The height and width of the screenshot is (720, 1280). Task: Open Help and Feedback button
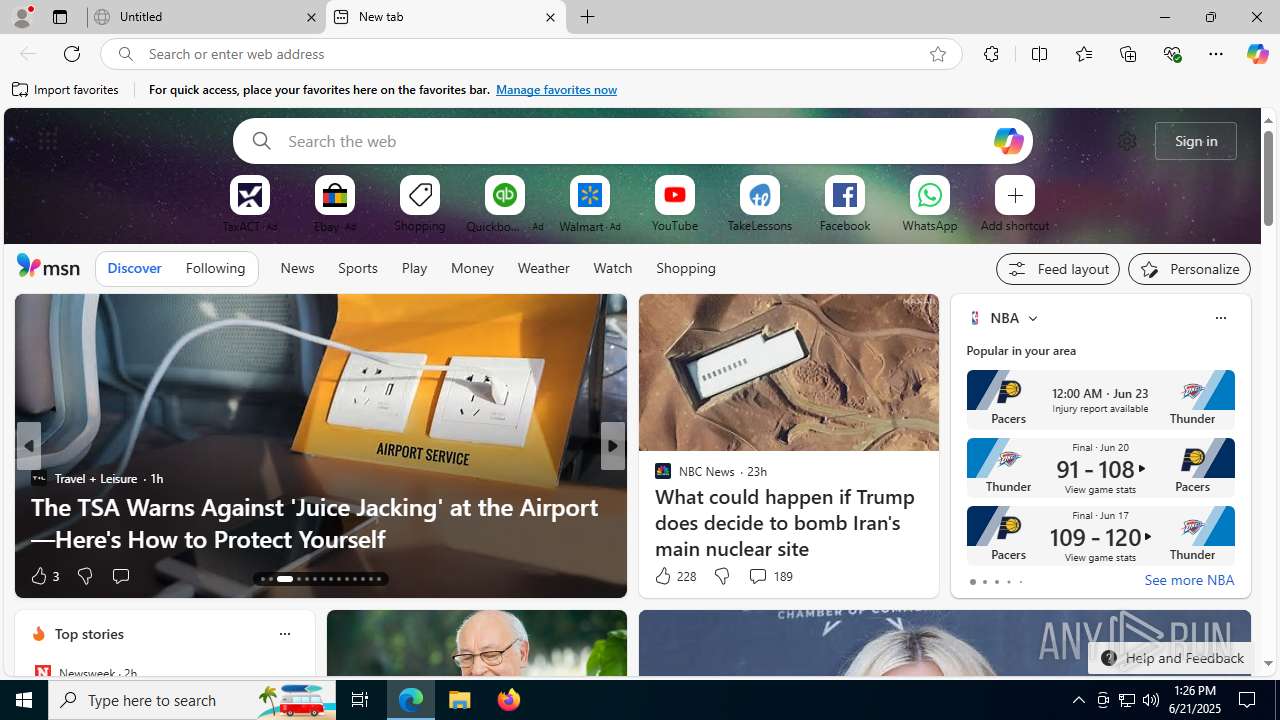pos(1171,658)
